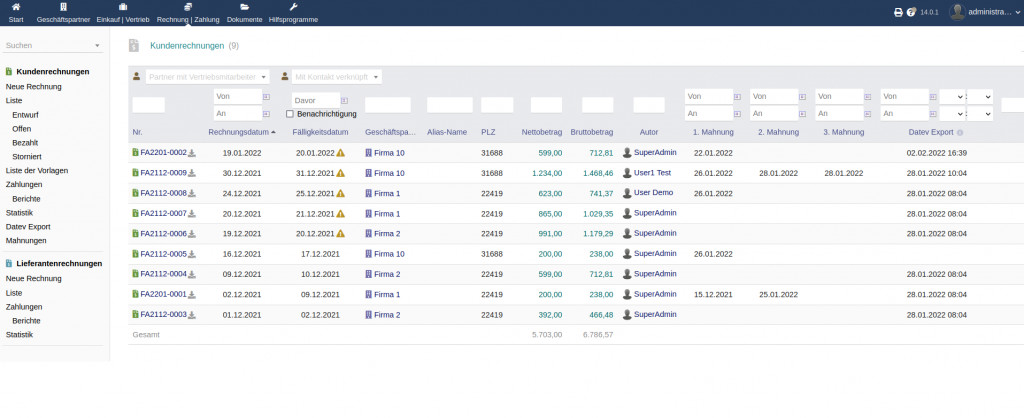The width and height of the screenshot is (1024, 418).
Task: Open calendar picker for 1. Mahnung Von field
Action: 737,96
